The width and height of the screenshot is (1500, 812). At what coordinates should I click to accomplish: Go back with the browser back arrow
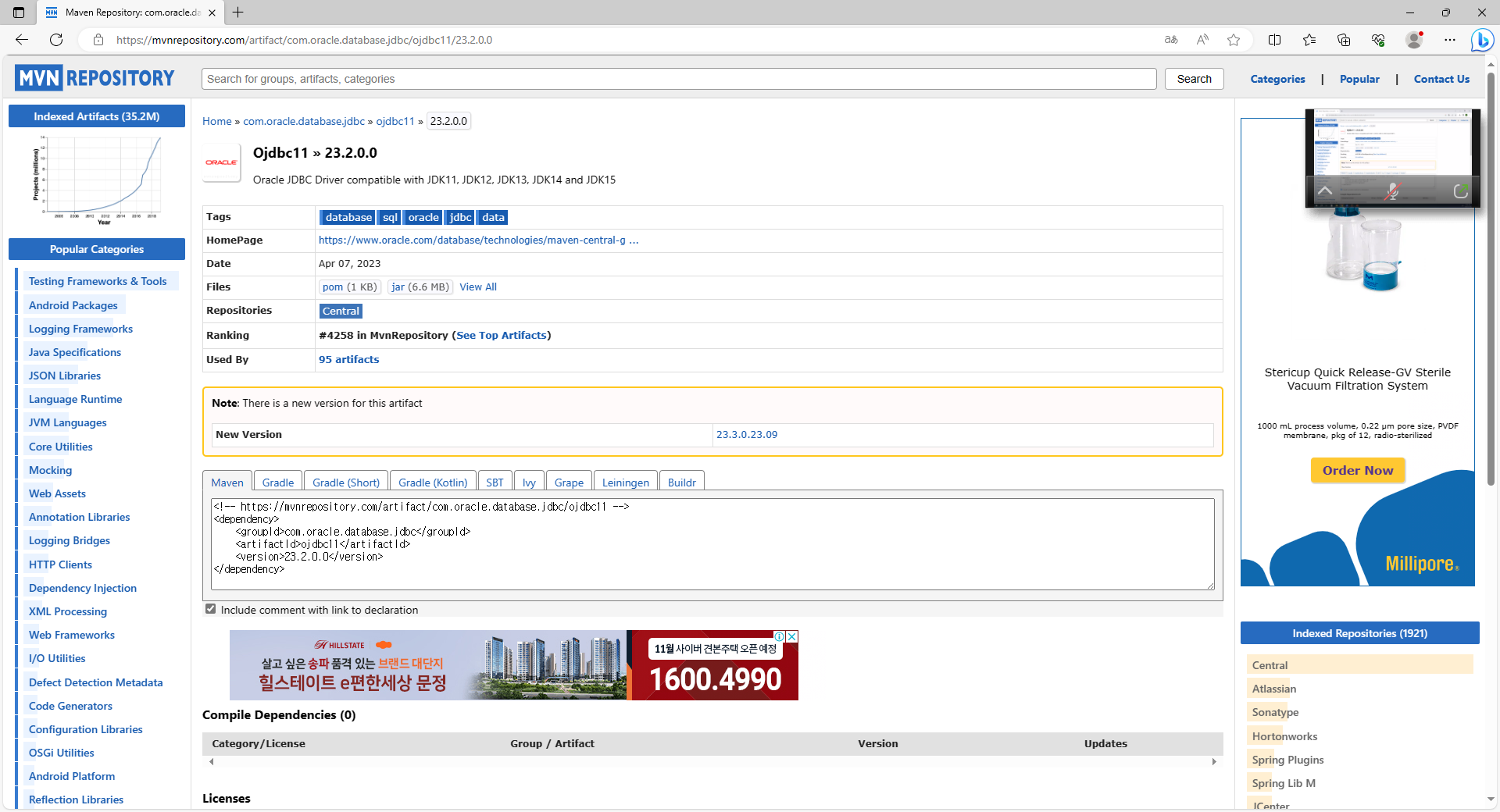pyautogui.click(x=22, y=40)
